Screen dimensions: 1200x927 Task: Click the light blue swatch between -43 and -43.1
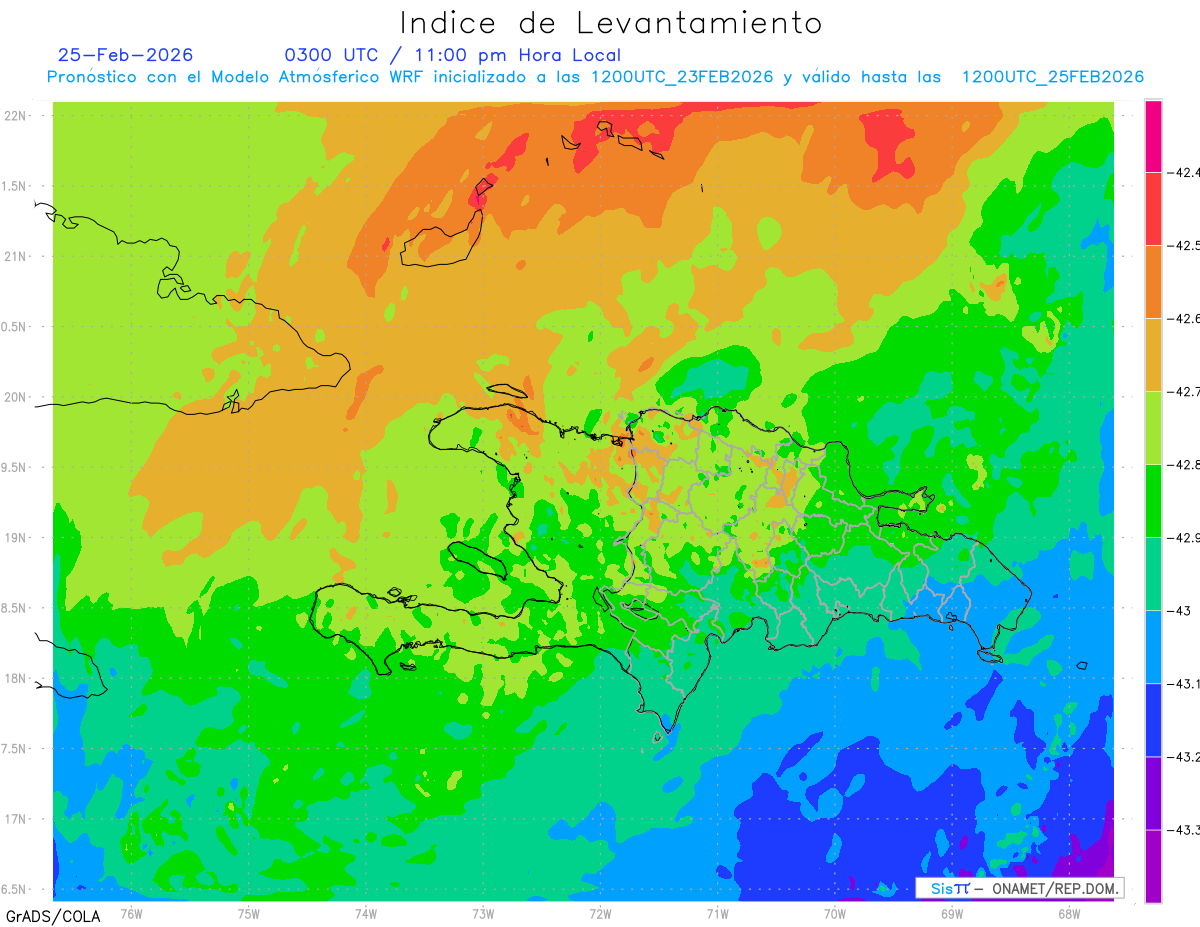(x=1153, y=646)
